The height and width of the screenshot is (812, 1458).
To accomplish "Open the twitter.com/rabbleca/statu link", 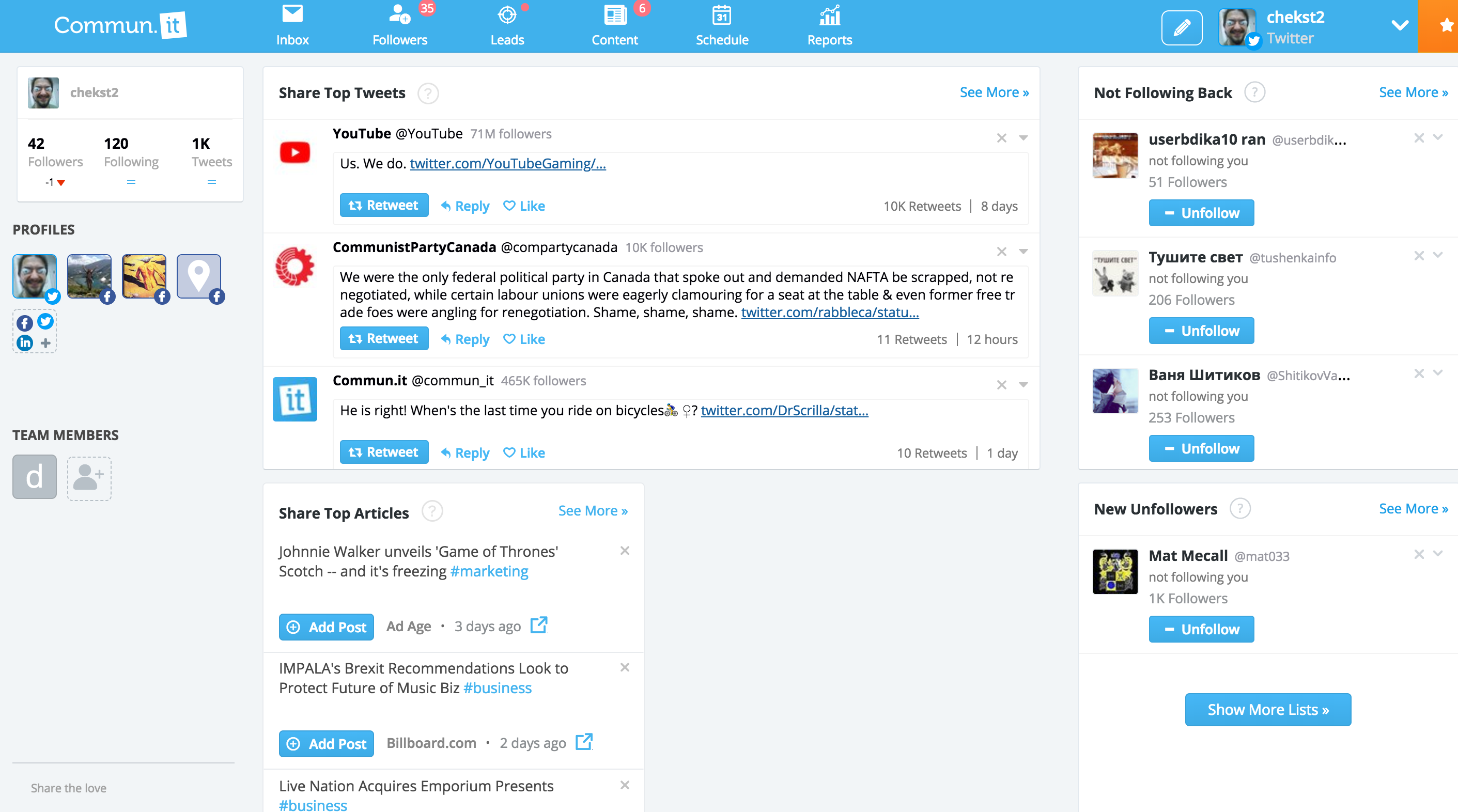I will tap(830, 313).
